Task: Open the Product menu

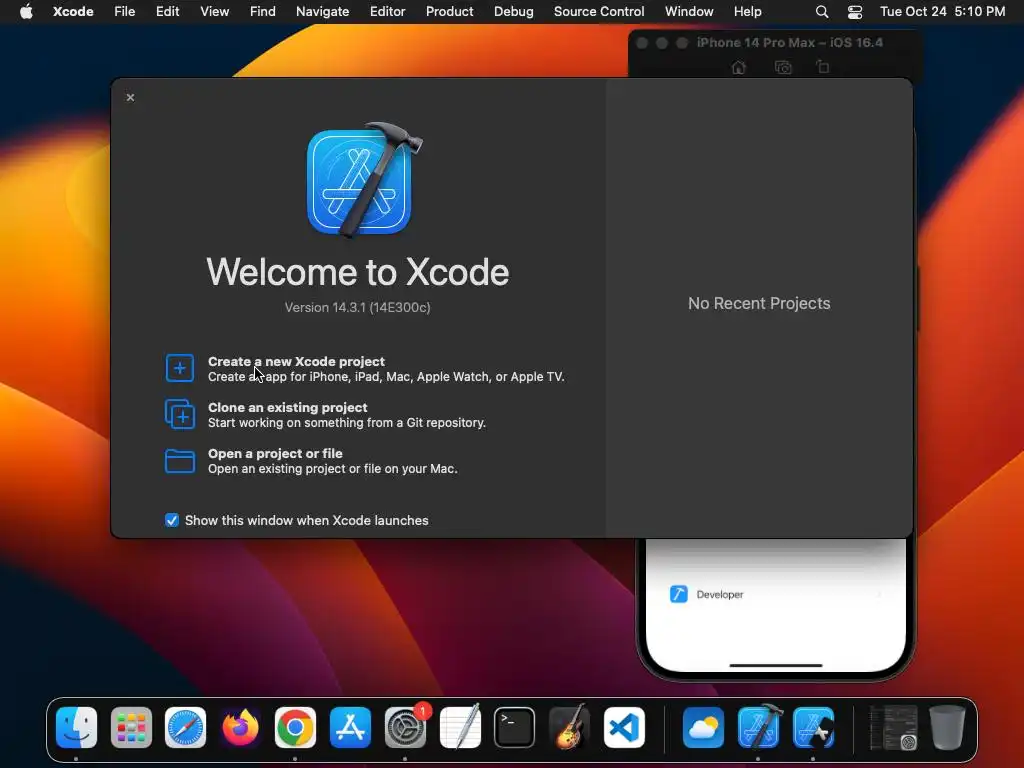Action: (x=449, y=12)
